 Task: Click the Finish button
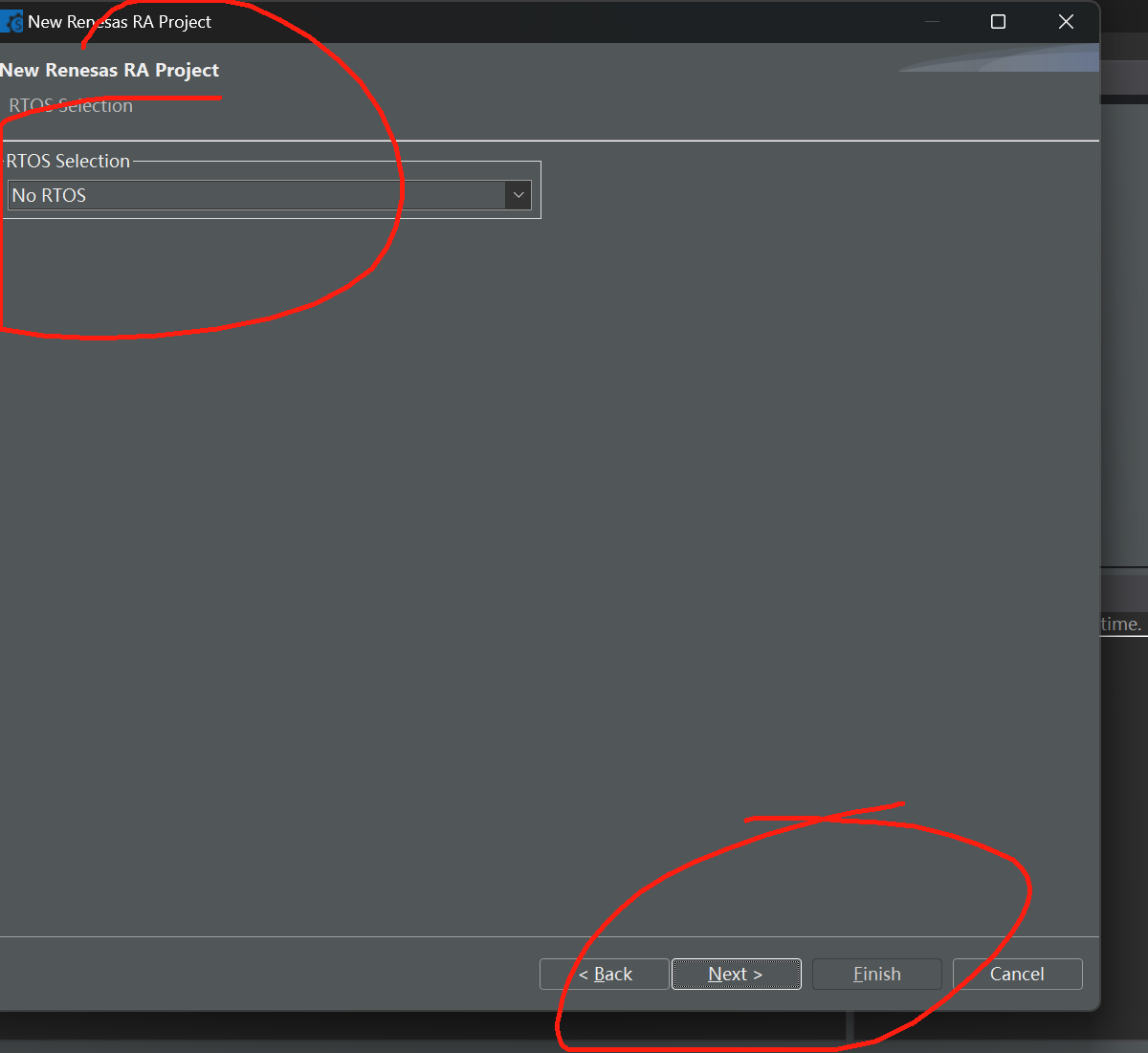(876, 974)
